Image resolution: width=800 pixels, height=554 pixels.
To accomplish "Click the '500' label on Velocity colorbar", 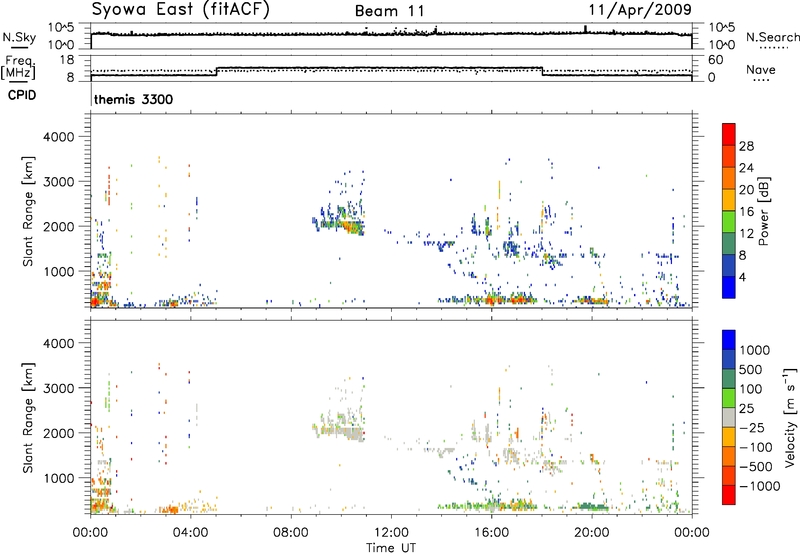I will pyautogui.click(x=751, y=370).
